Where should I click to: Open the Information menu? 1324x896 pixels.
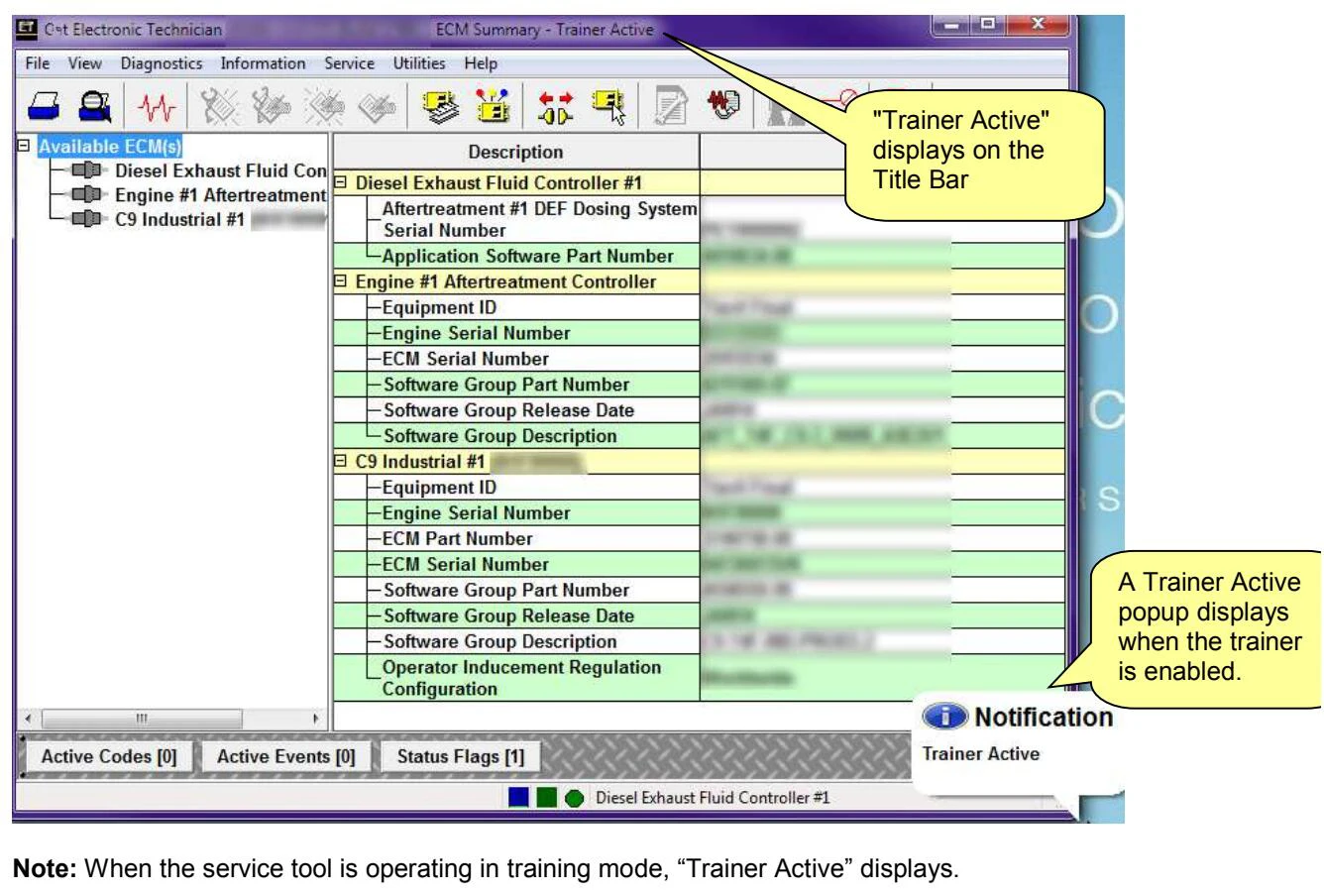point(263,63)
